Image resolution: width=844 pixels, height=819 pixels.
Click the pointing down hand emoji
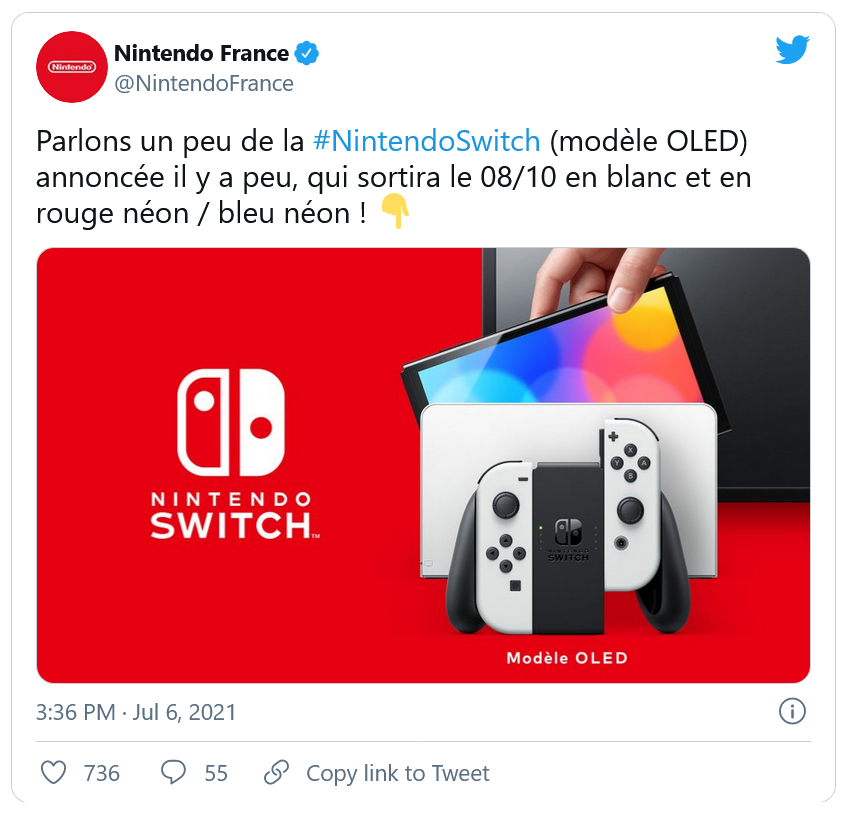point(395,211)
